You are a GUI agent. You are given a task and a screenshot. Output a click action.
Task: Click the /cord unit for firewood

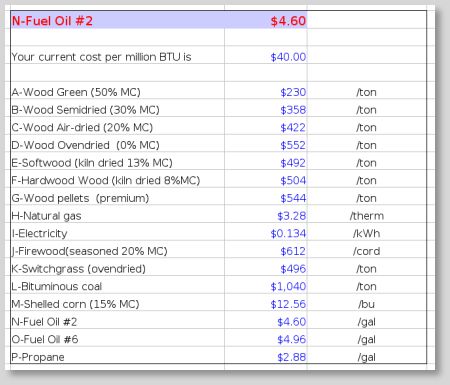click(x=367, y=251)
